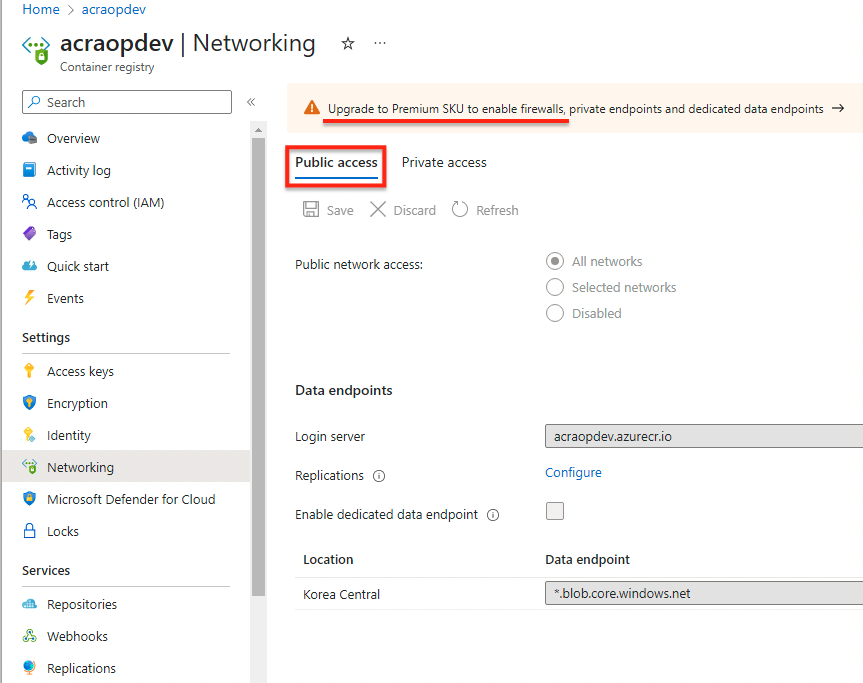
Task: Click the Locks padlock icon
Action: point(29,531)
